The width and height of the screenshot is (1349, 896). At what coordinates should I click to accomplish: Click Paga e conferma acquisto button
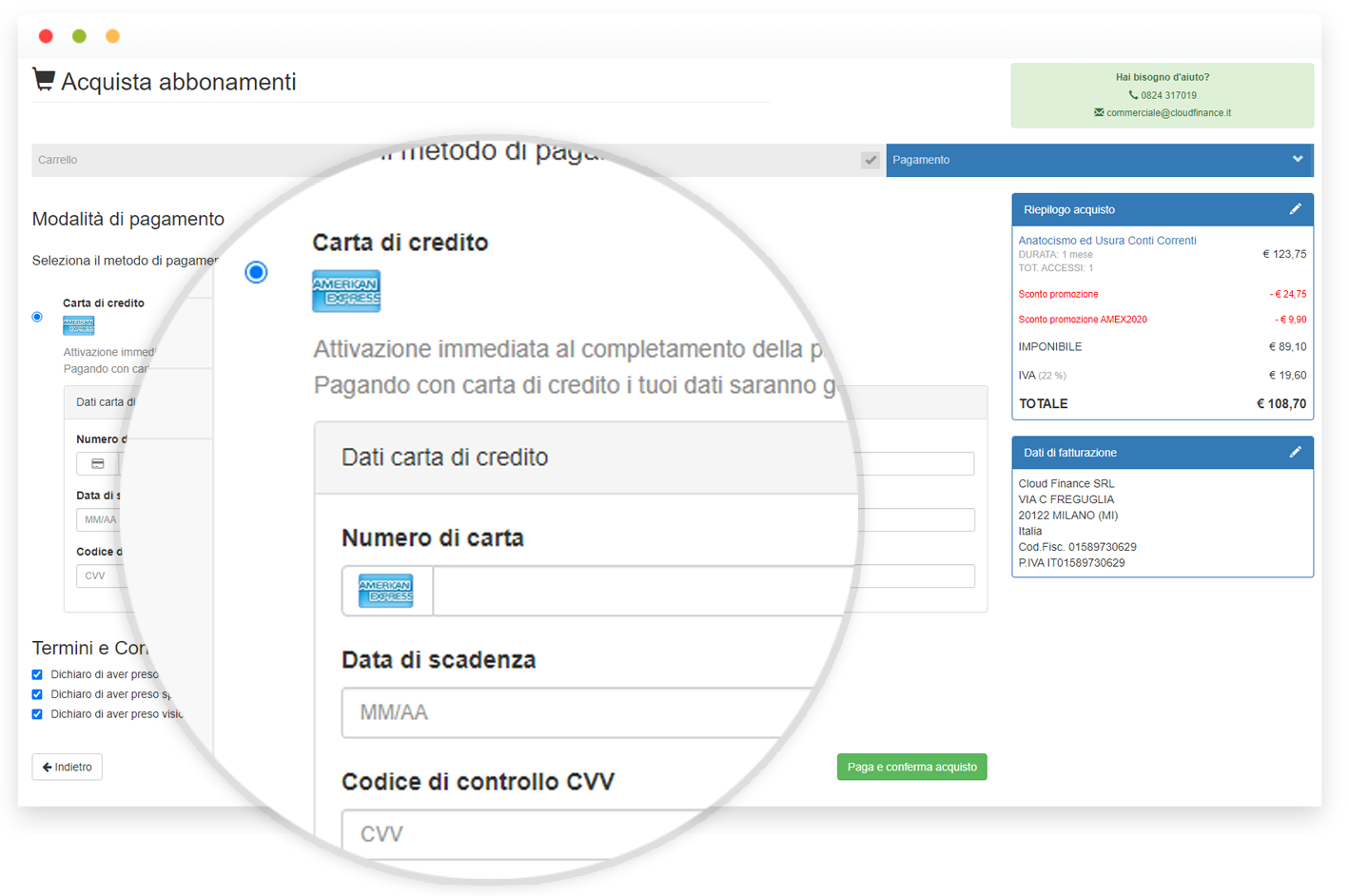911,767
